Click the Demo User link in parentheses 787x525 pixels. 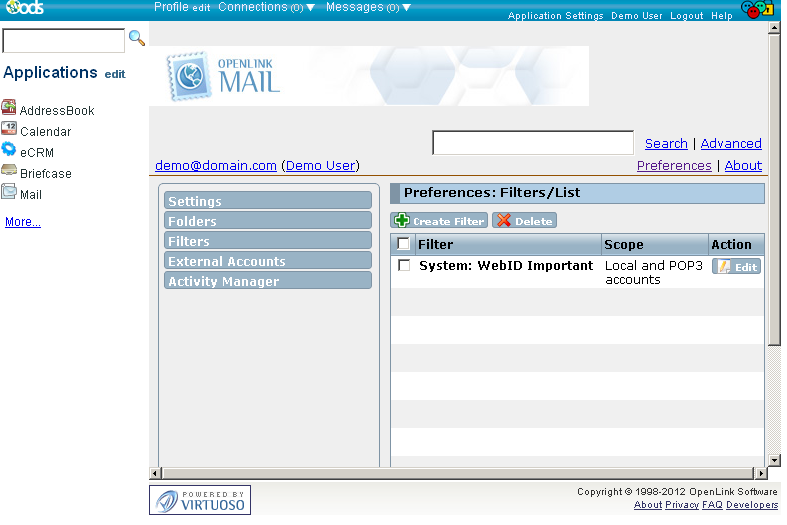tap(321, 166)
